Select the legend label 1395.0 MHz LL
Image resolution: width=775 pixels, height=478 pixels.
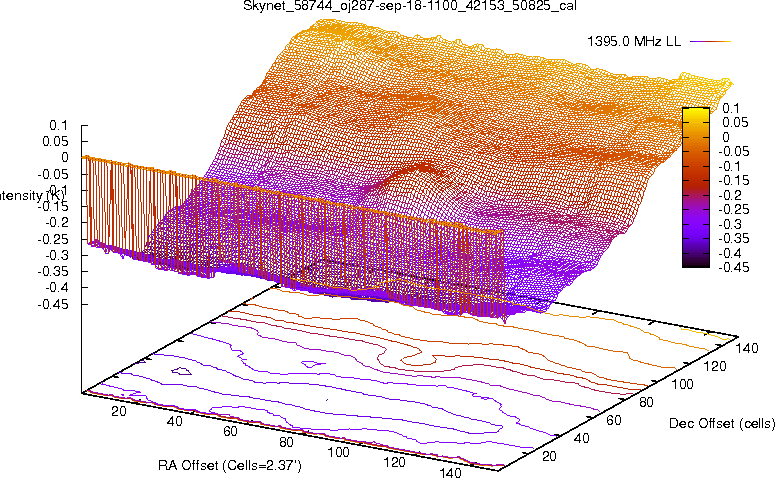click(634, 42)
